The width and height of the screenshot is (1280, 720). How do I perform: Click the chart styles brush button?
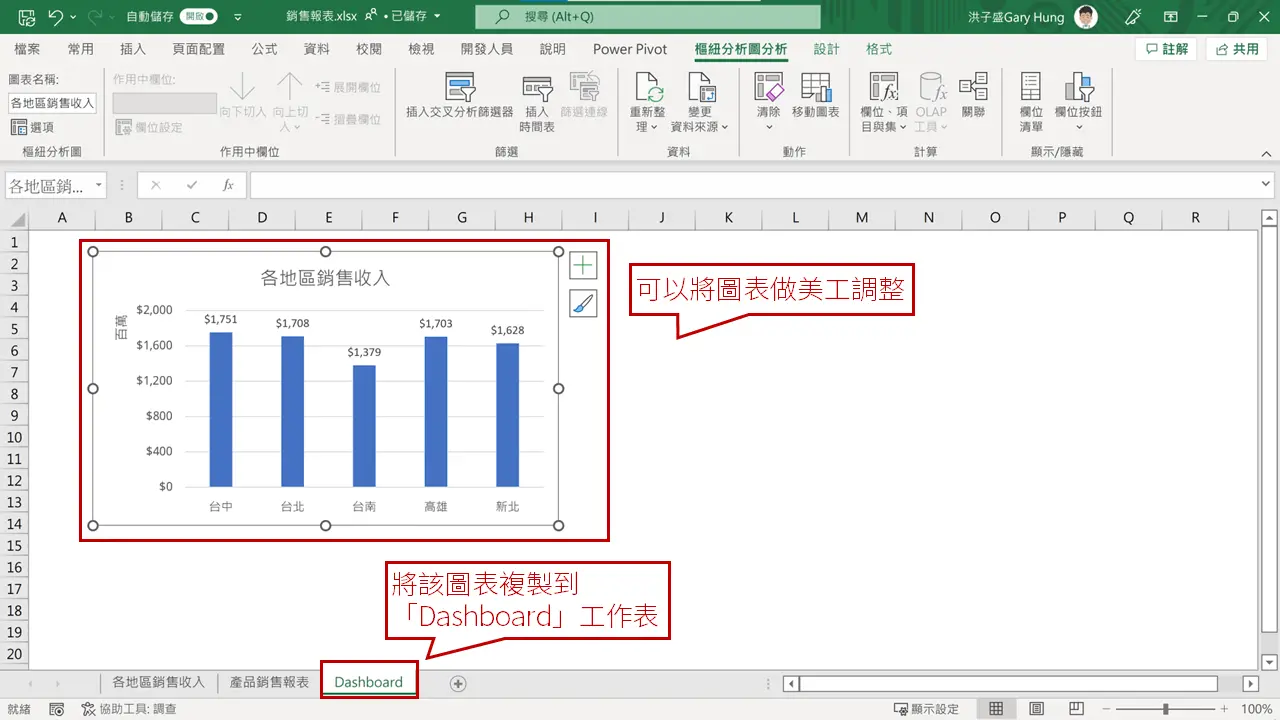[x=583, y=303]
